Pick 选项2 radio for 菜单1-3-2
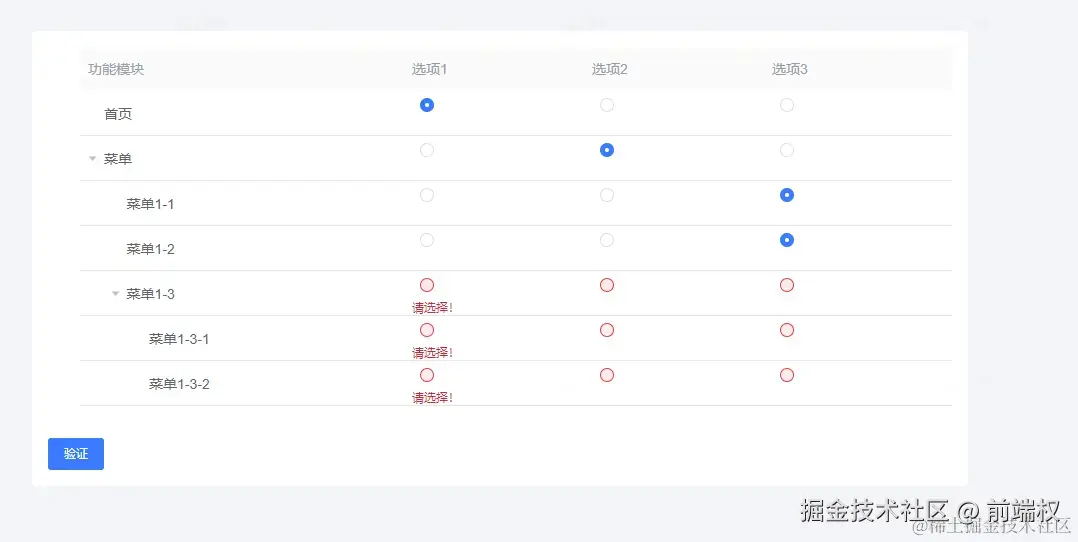This screenshot has height=542, width=1078. [607, 375]
